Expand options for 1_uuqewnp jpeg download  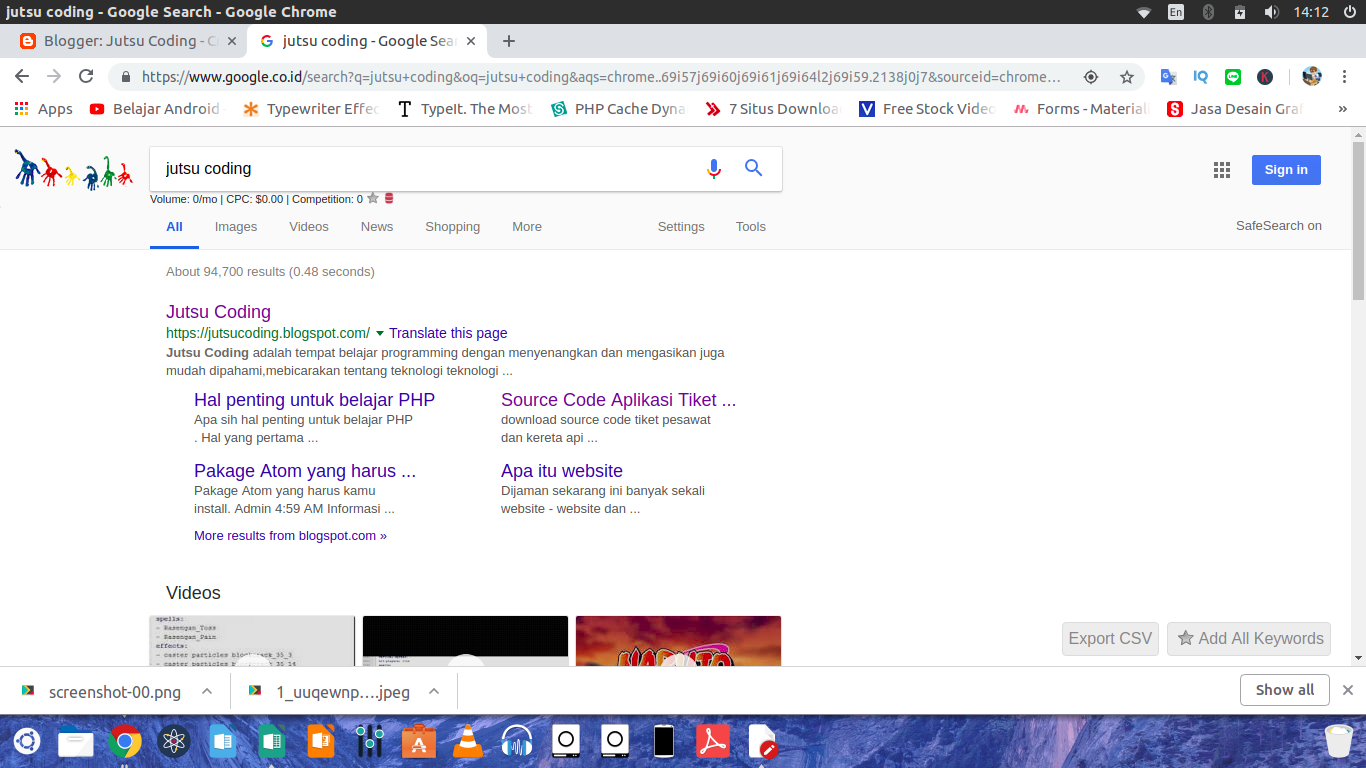(434, 691)
